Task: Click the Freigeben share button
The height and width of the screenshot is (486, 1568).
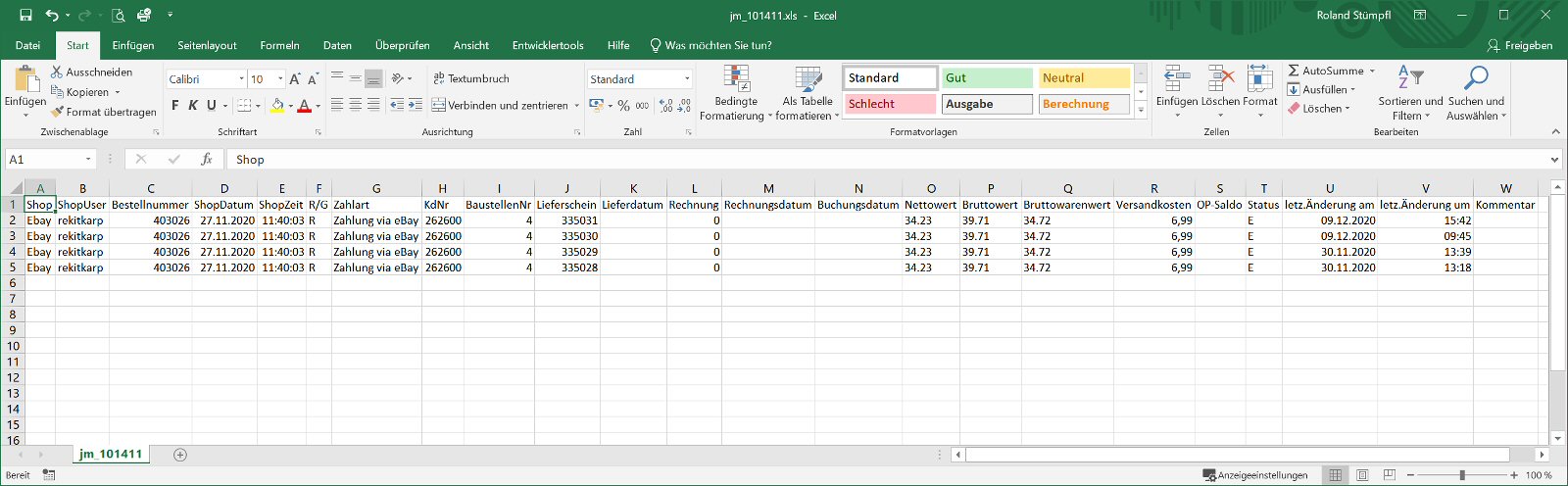Action: point(1520,45)
